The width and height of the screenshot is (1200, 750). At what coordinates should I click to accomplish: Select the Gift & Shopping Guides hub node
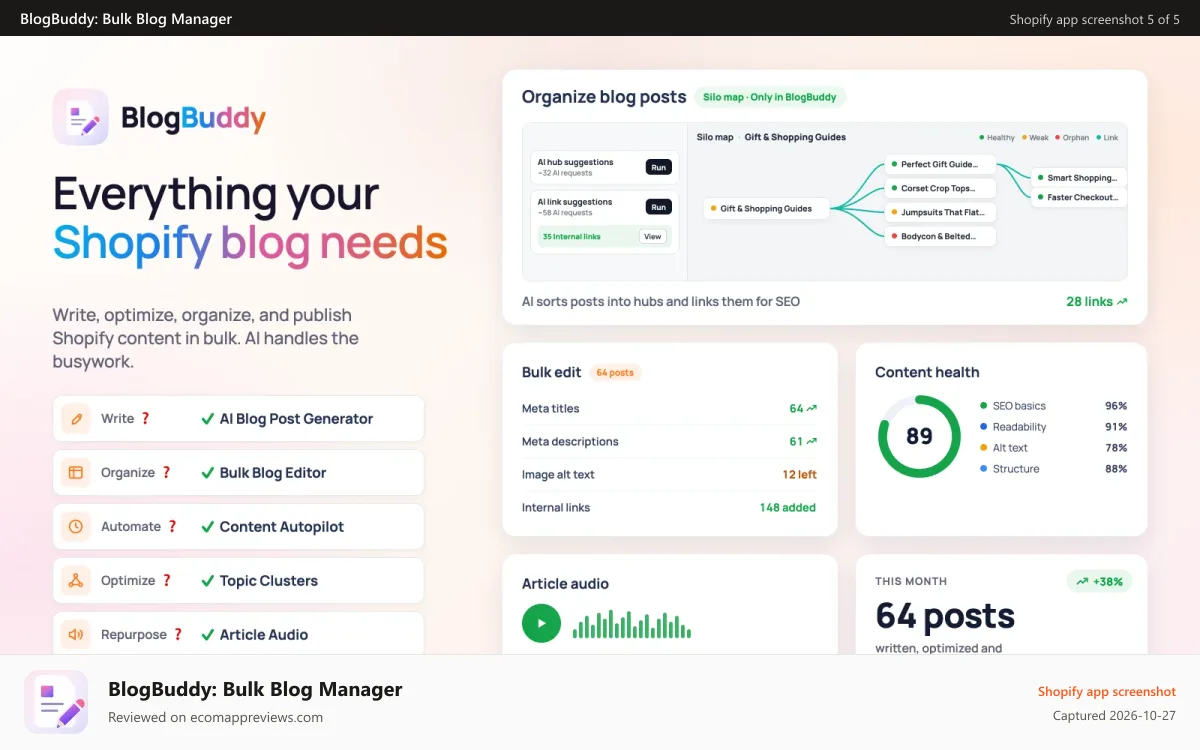(x=767, y=209)
